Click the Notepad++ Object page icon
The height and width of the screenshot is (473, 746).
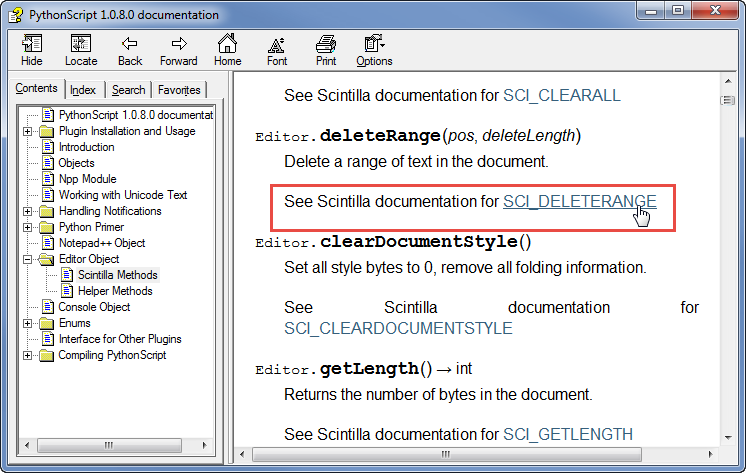48,243
